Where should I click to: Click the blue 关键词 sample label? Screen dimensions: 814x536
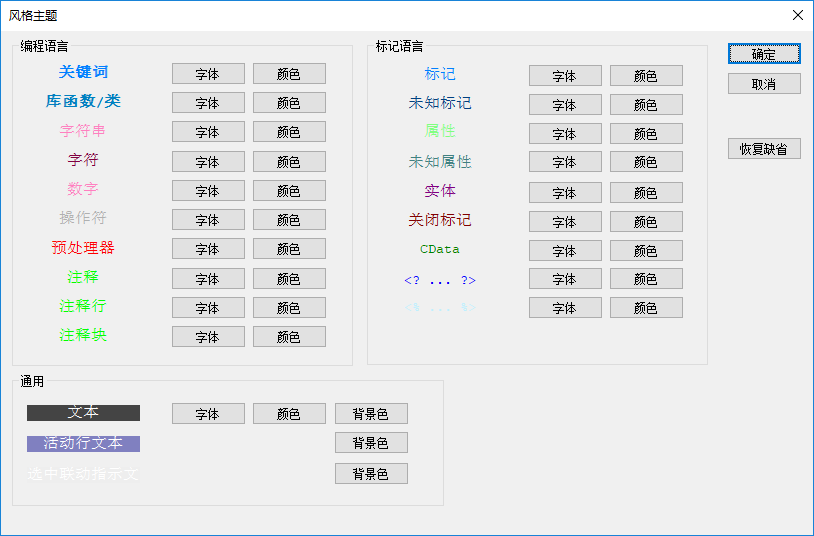pyautogui.click(x=83, y=72)
